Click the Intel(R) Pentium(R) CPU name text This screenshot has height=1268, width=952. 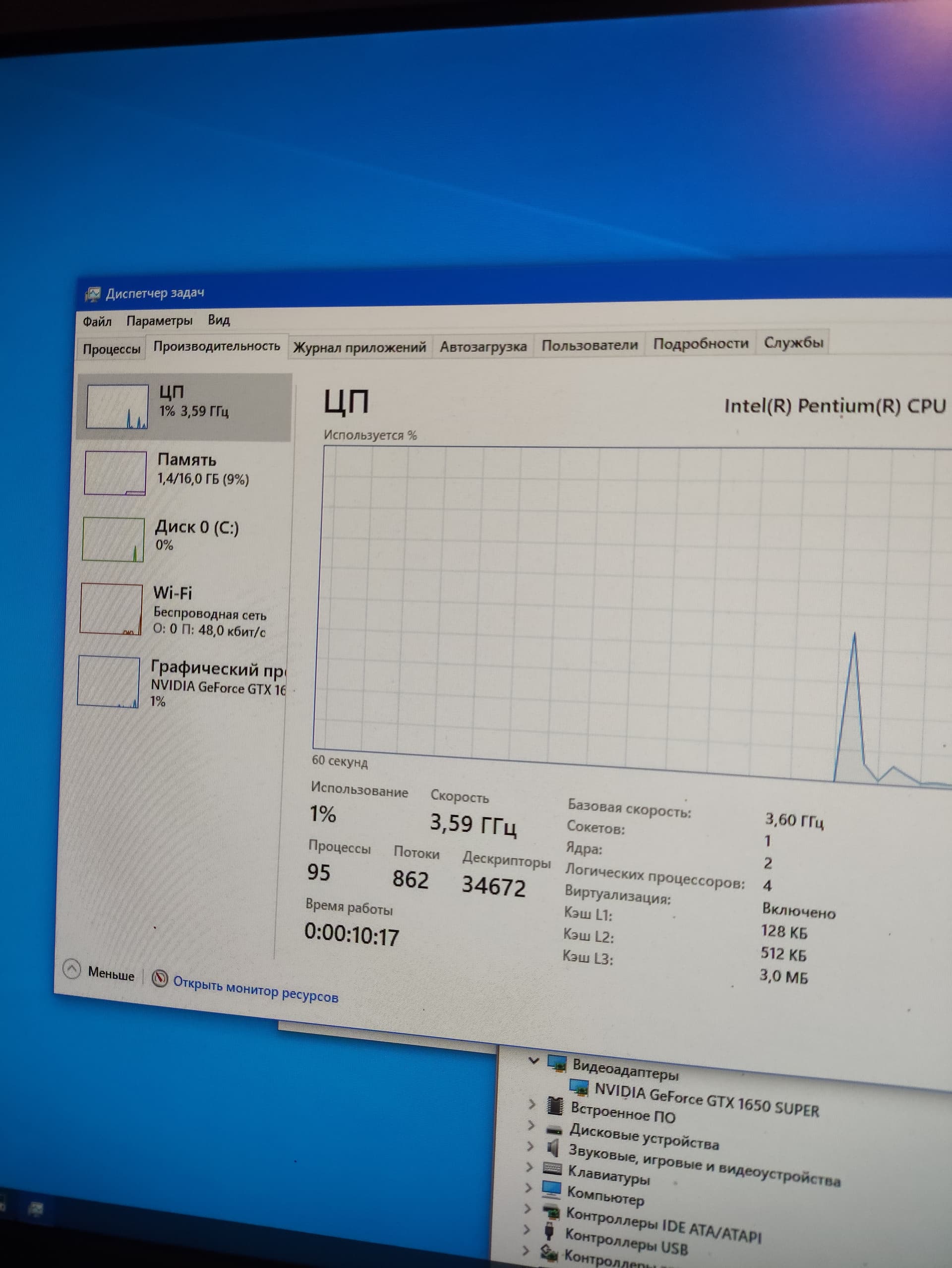pyautogui.click(x=834, y=406)
